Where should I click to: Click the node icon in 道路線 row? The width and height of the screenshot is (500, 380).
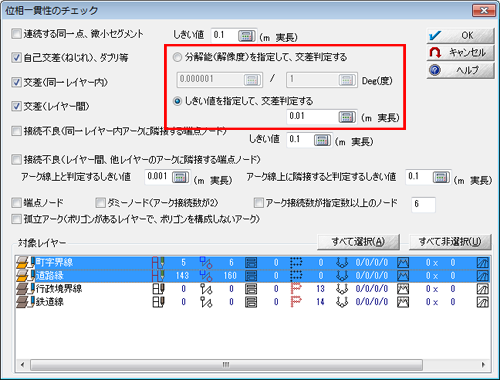206,276
